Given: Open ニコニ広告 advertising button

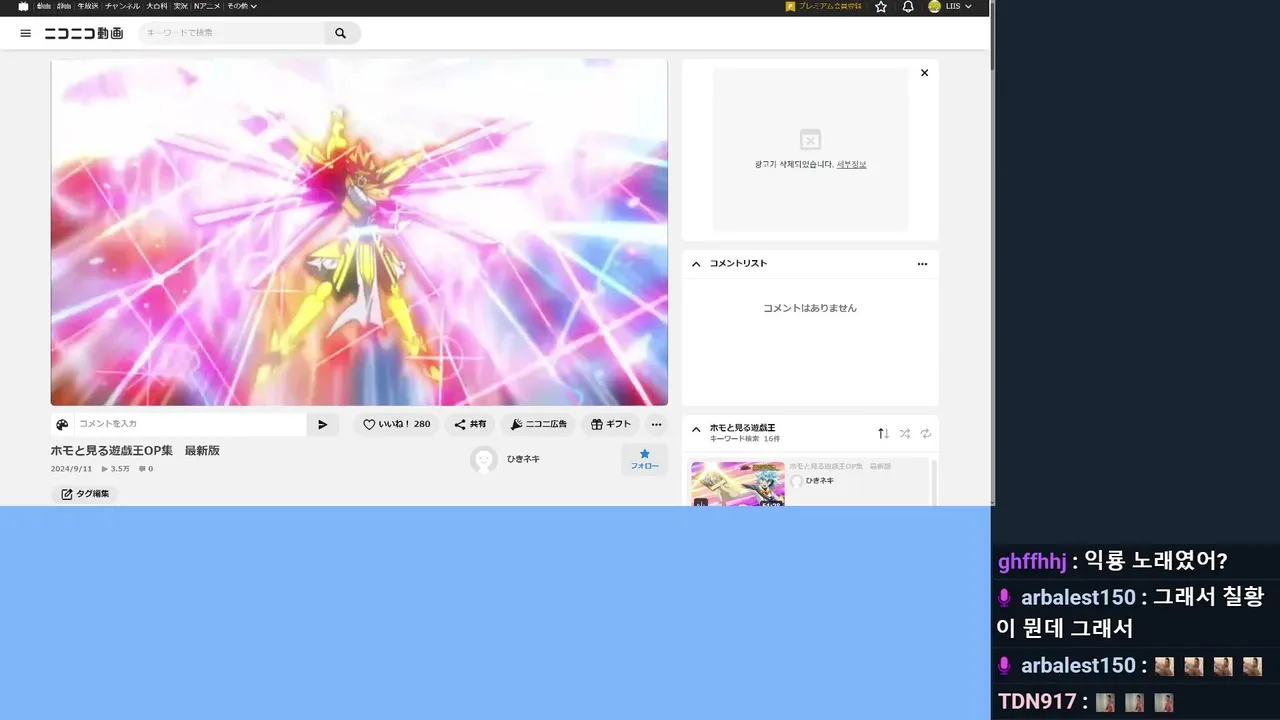Looking at the screenshot, I should 538,424.
